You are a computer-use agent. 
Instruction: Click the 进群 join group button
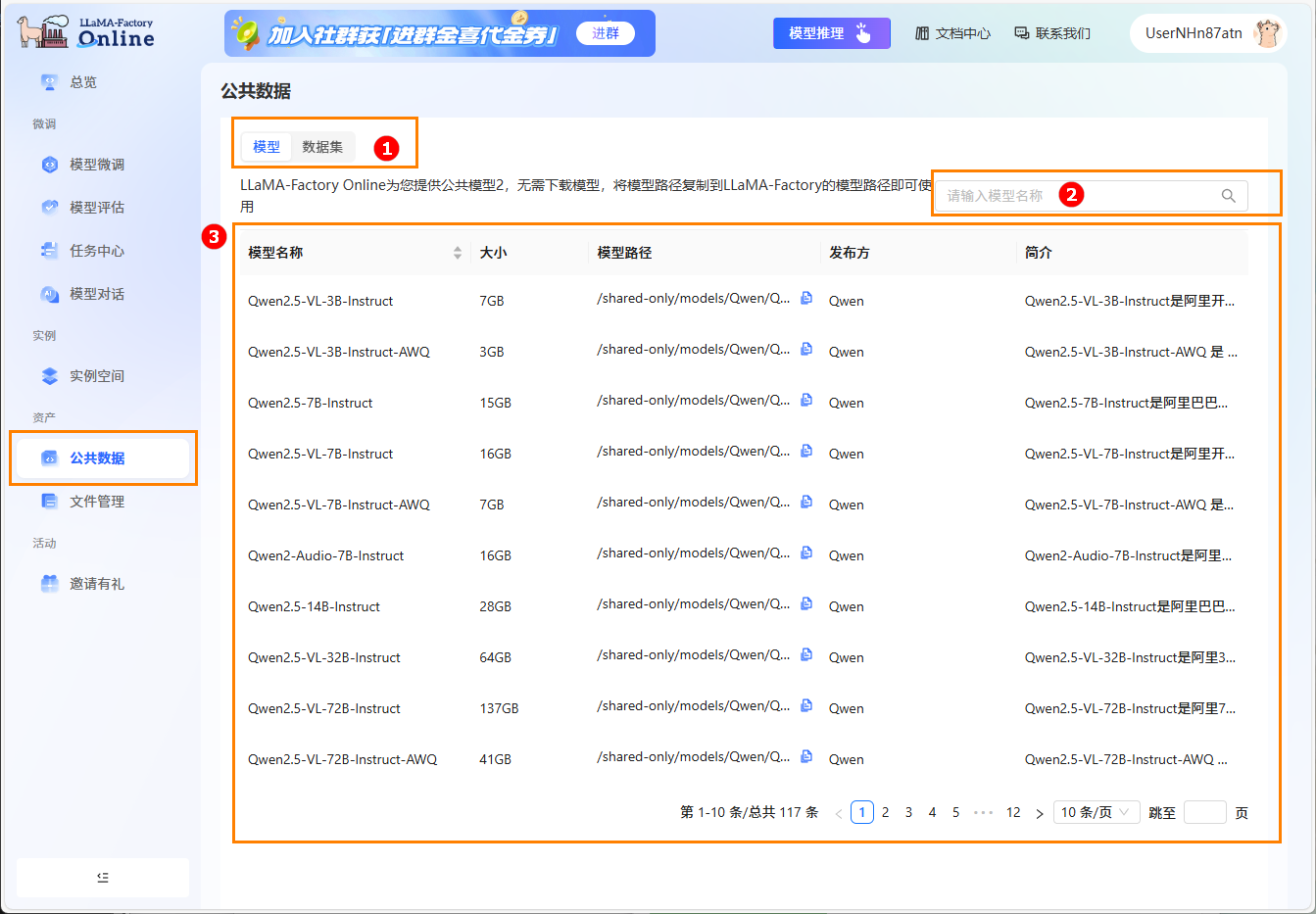(x=606, y=32)
